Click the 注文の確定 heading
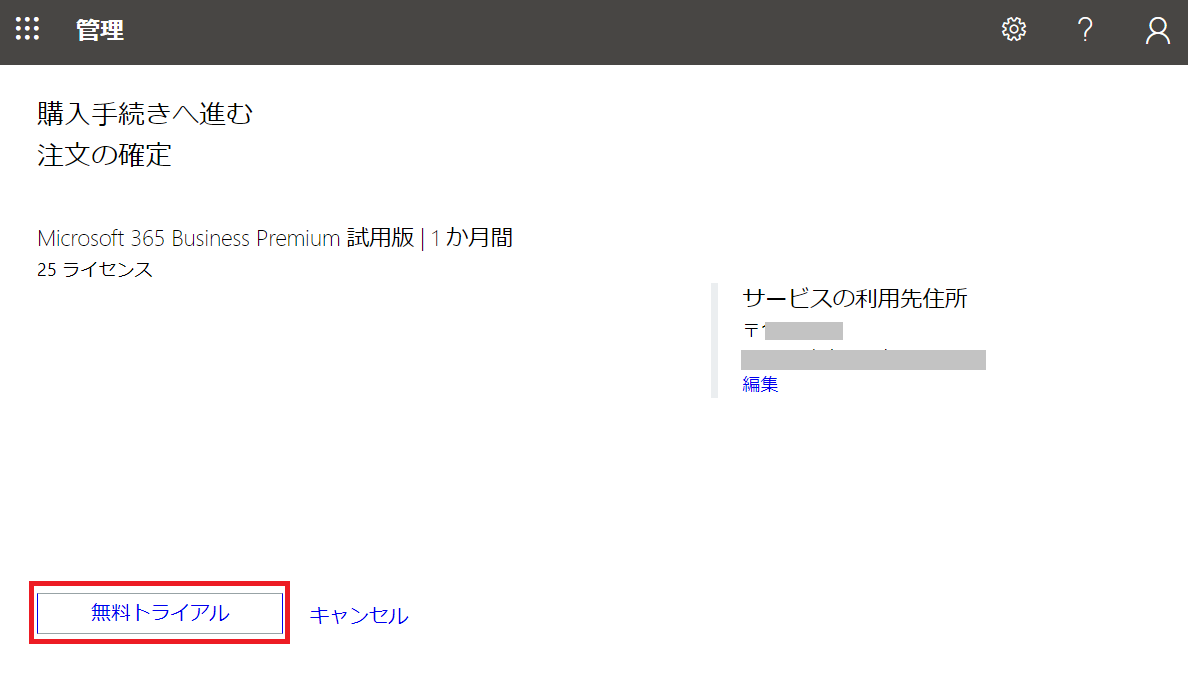1188x673 pixels. click(x=105, y=155)
